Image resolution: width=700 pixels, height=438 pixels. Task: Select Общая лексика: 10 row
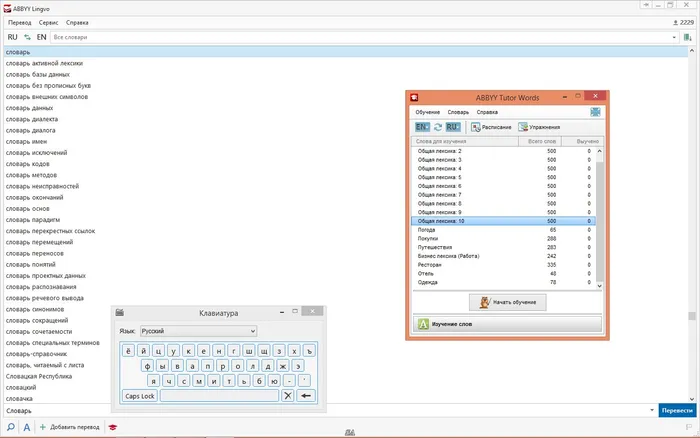503,221
